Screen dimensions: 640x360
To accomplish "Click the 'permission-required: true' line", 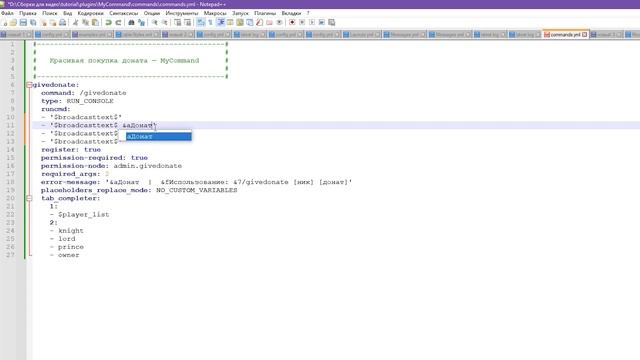I will pyautogui.click(x=94, y=158).
